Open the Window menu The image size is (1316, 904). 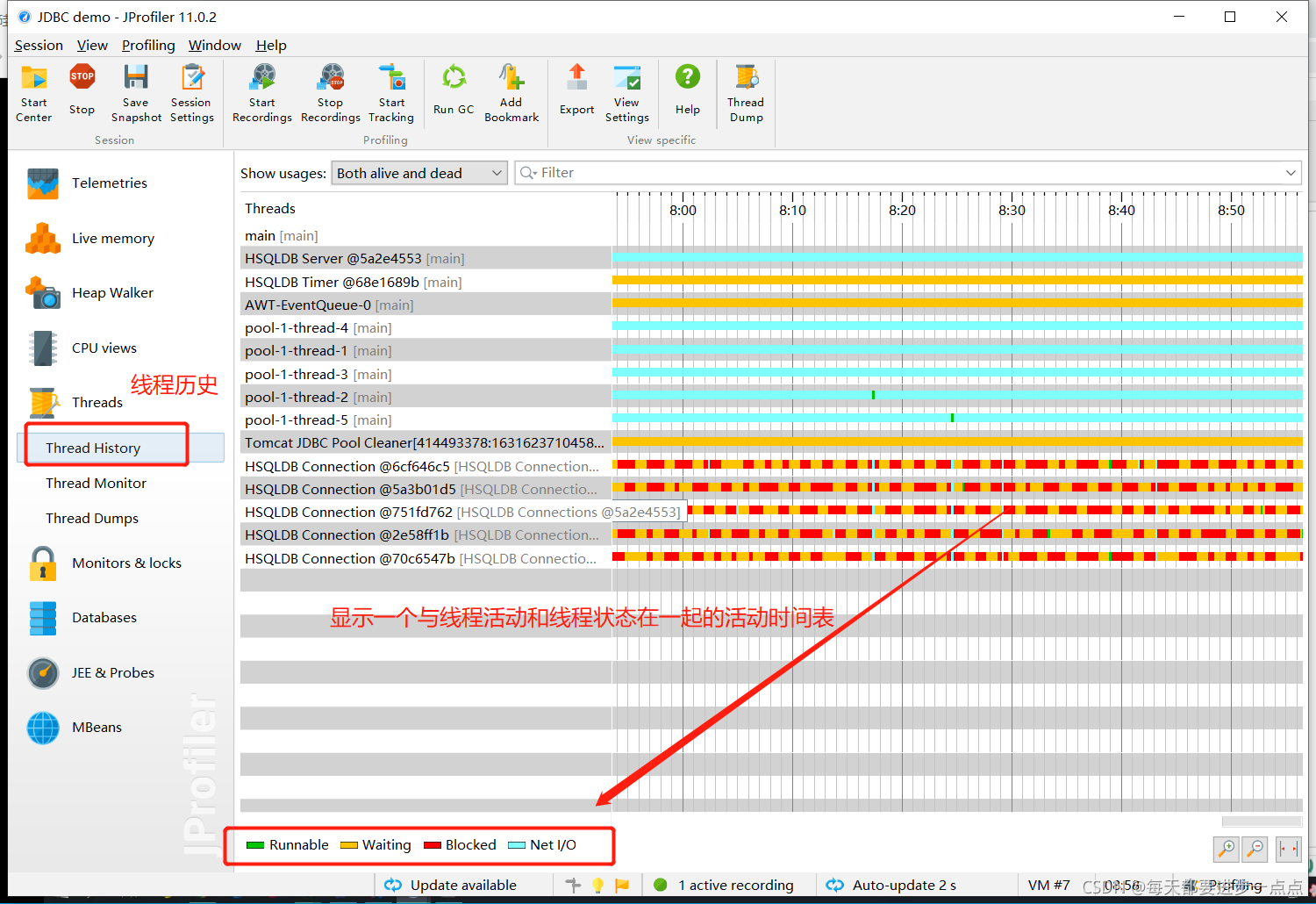coord(215,46)
